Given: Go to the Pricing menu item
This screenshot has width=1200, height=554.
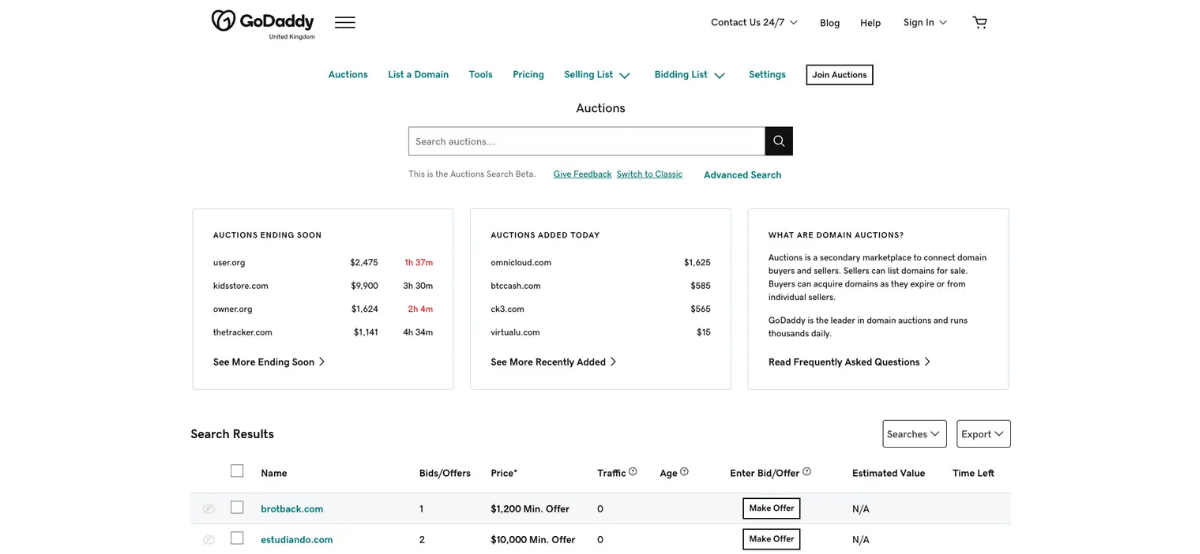Looking at the screenshot, I should (x=528, y=75).
